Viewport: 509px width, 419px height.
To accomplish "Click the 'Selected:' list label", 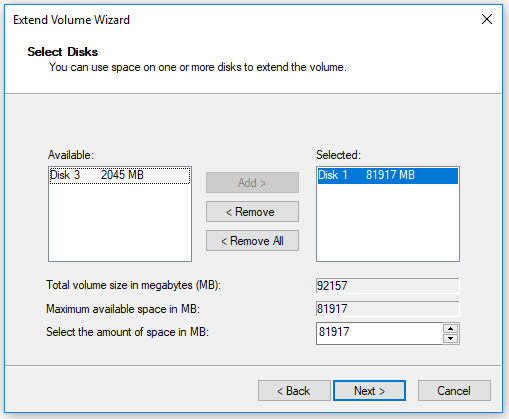I will 338,155.
